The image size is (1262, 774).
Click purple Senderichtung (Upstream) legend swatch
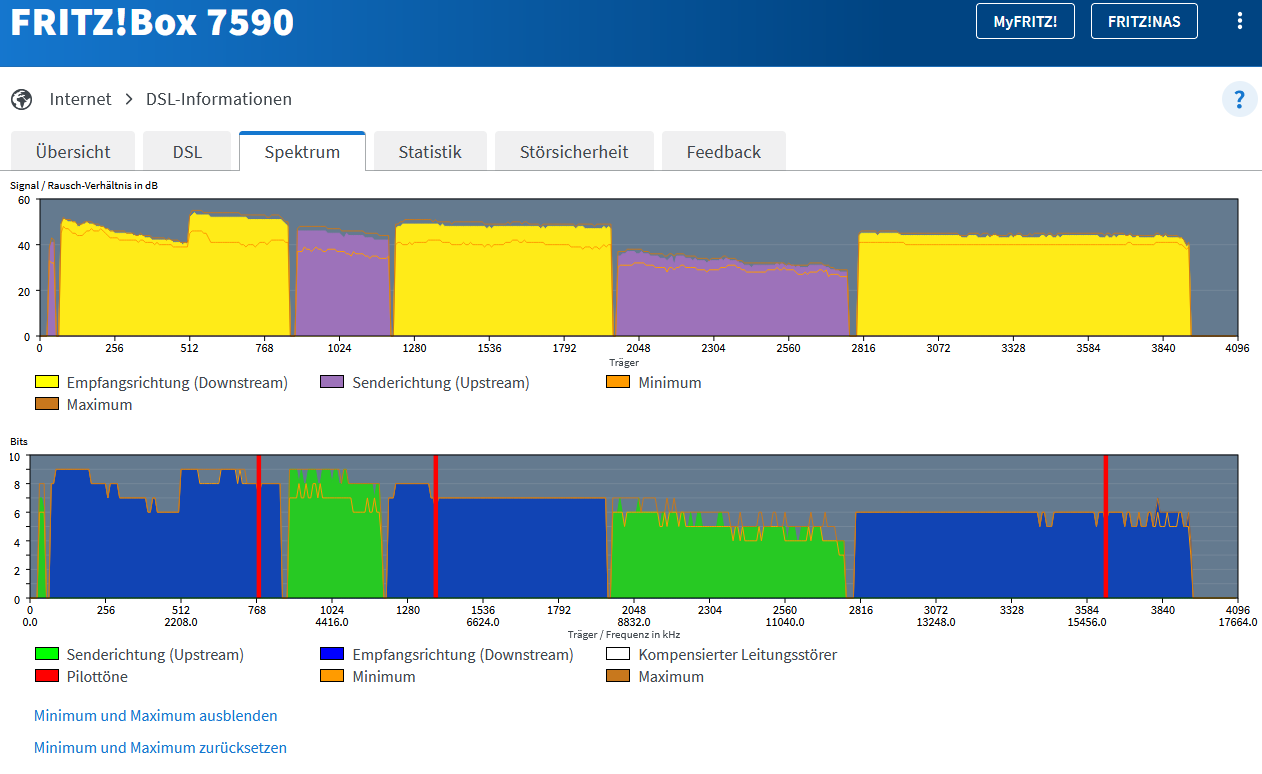333,382
